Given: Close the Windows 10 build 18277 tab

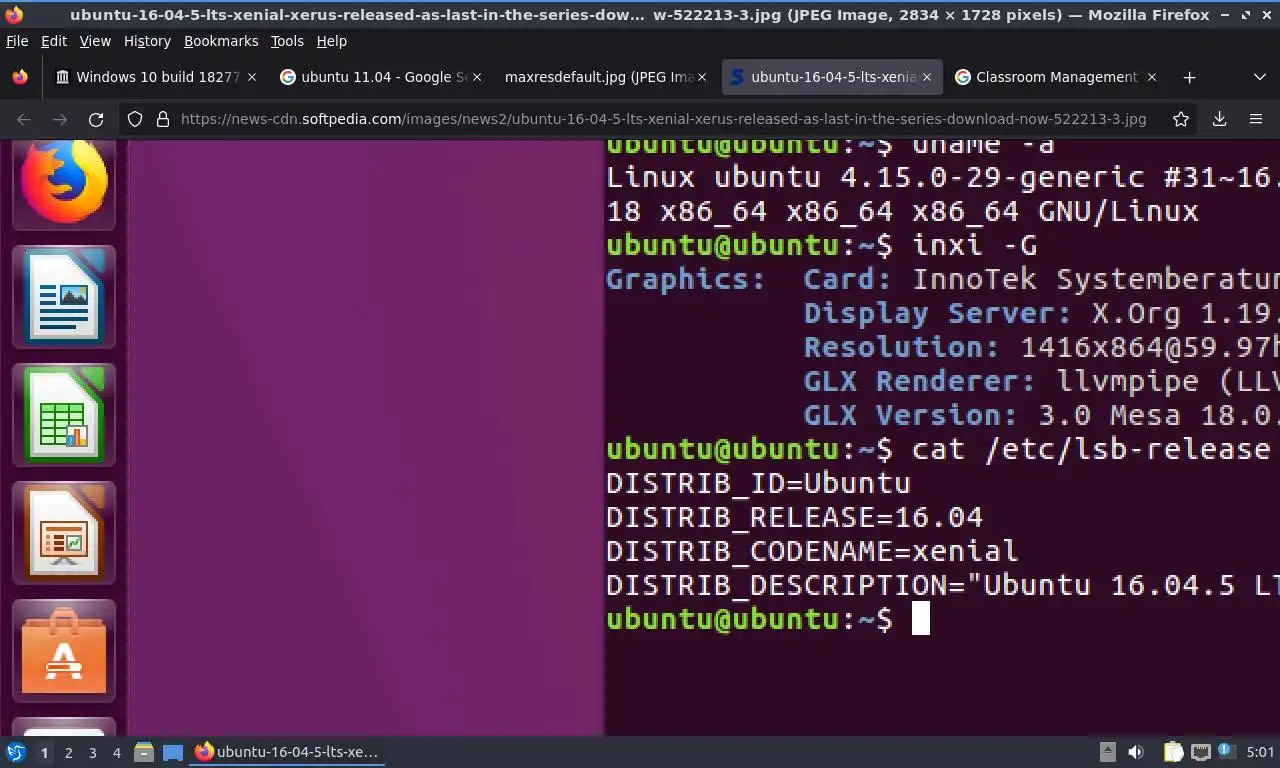Looking at the screenshot, I should (x=252, y=77).
